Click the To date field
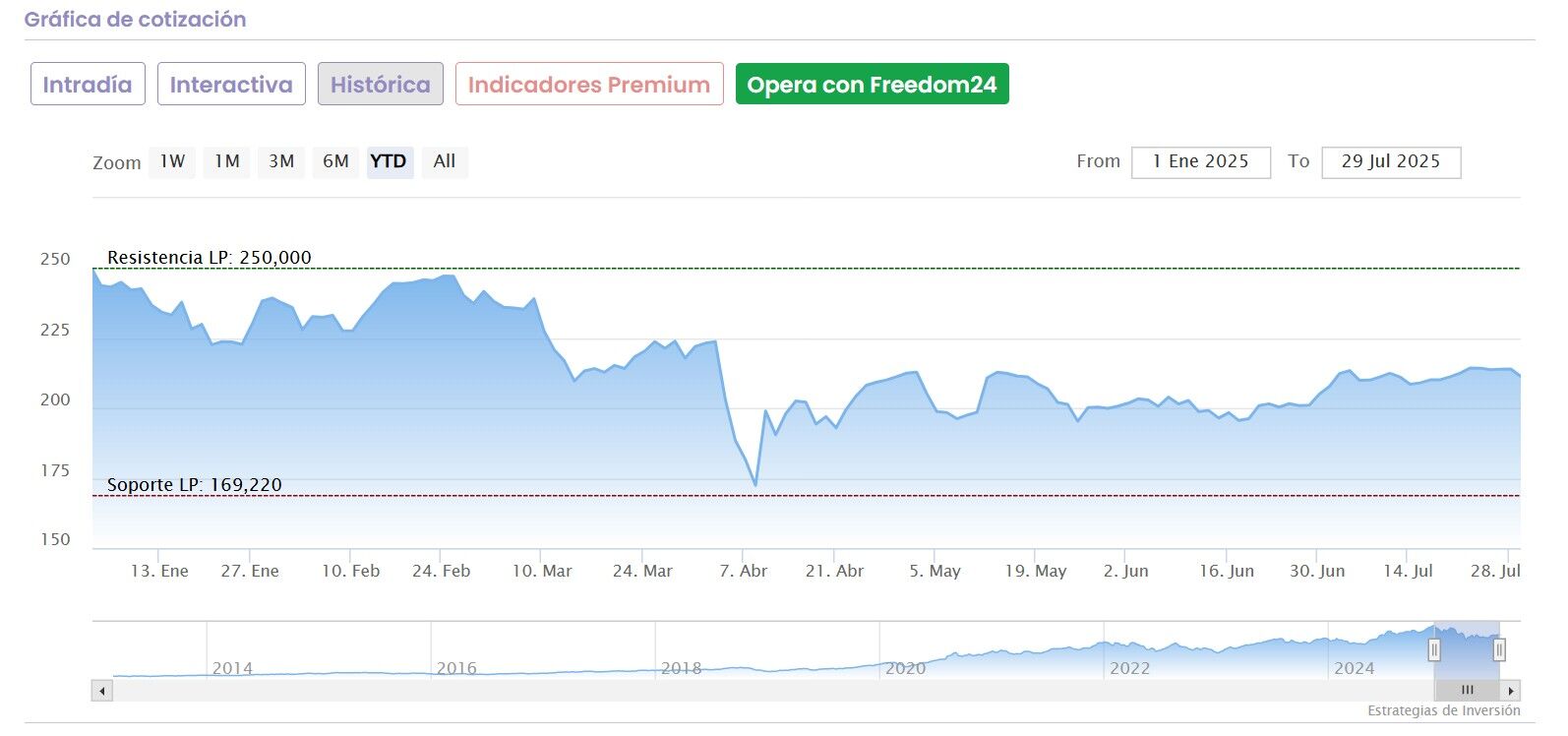 [x=1390, y=162]
